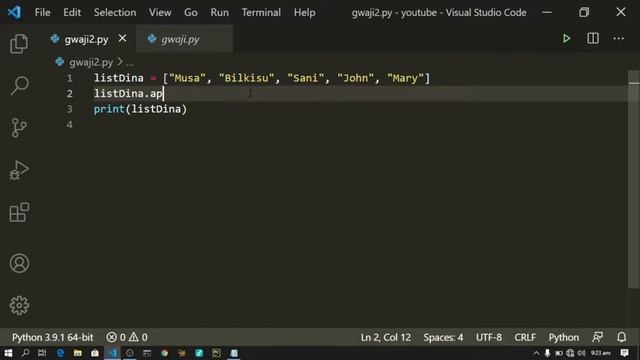Screen dimensions: 640x360
Task: Open the Source Control view
Action: (x=19, y=128)
